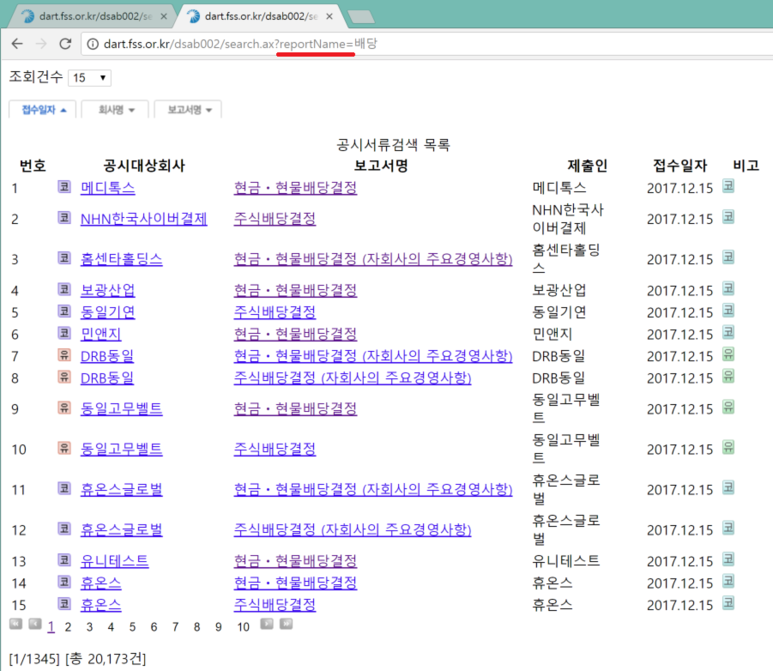Click the 비고 코 icon in row 15
The width and height of the screenshot is (773, 671).
[x=728, y=603]
